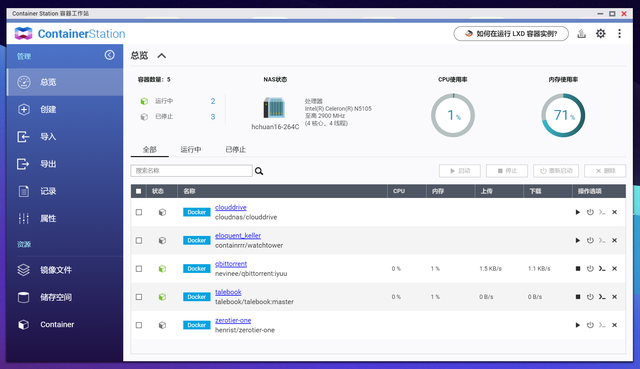Click the 删除 delete button
This screenshot has width=640, height=369.
click(x=605, y=171)
